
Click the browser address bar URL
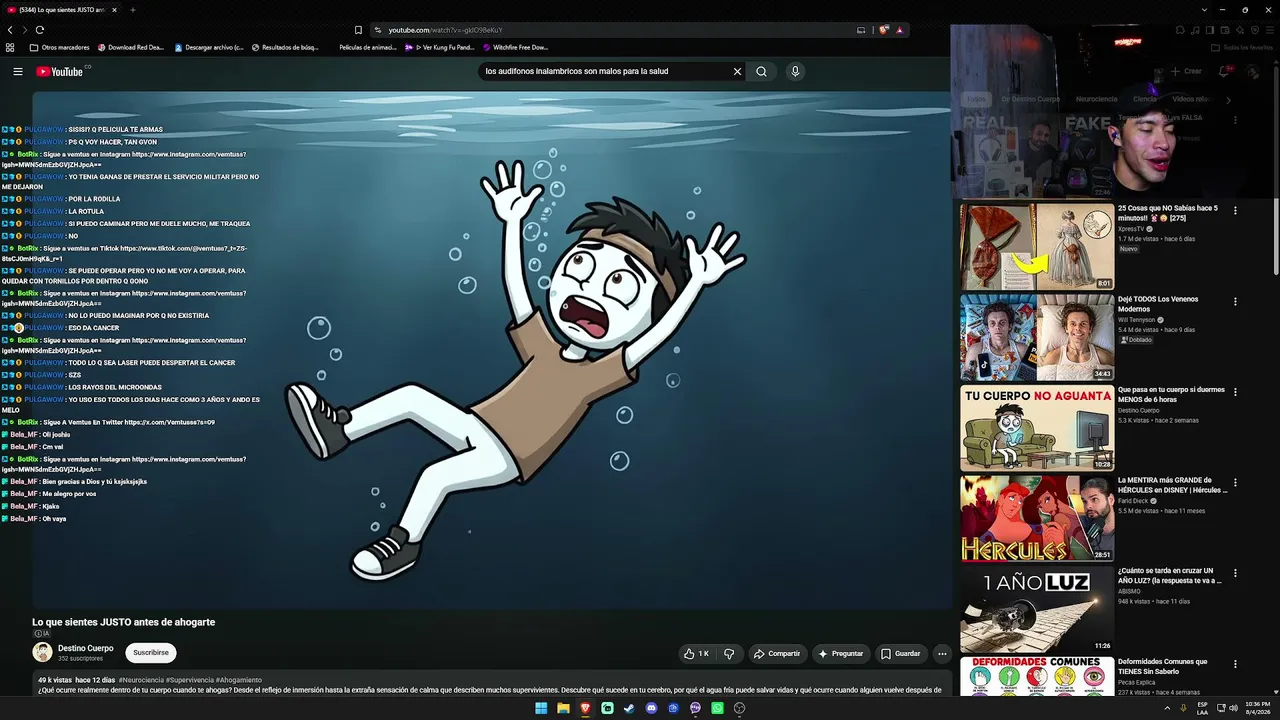(445, 30)
